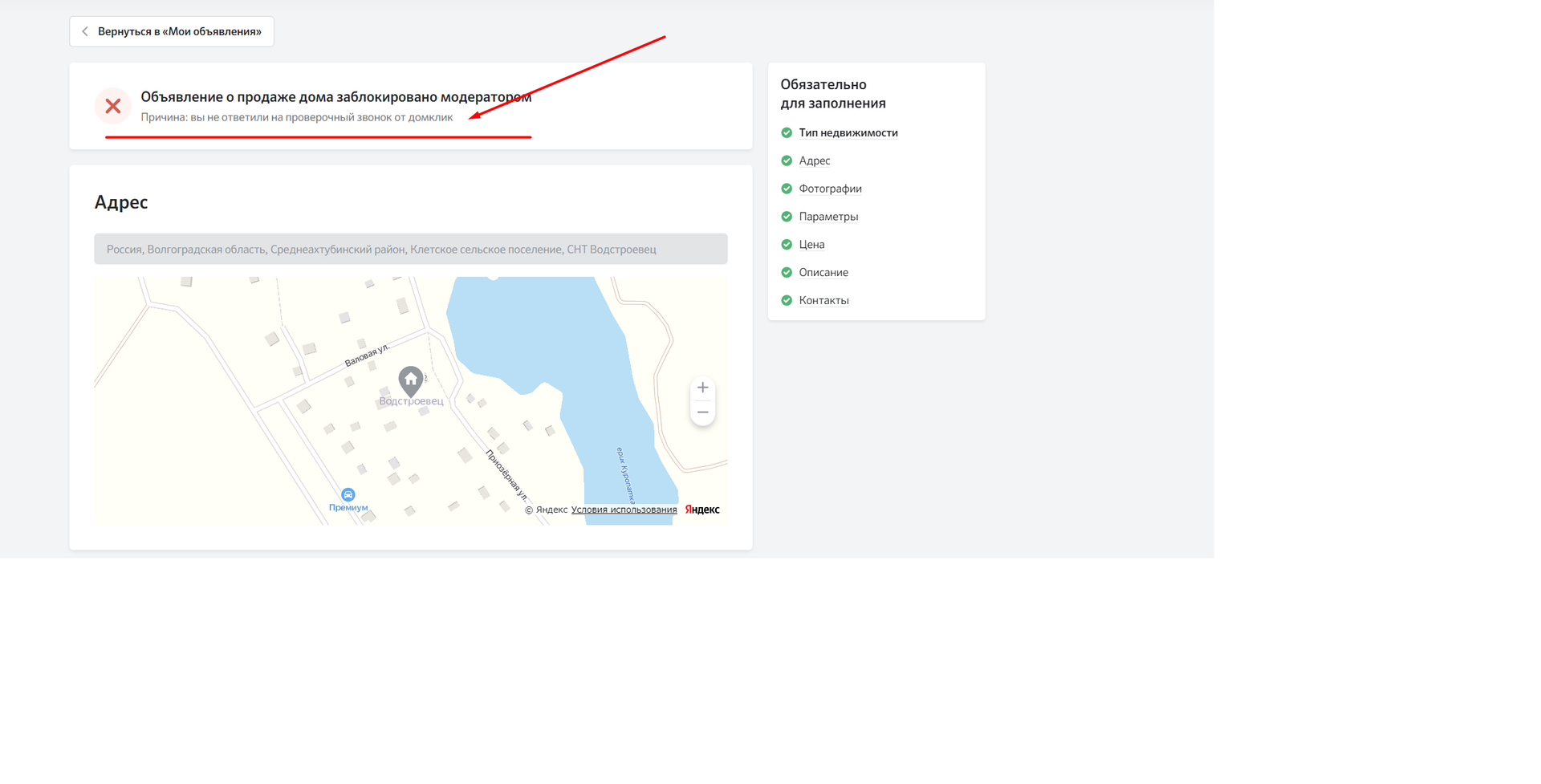This screenshot has width=1541, height=784.
Task: Click the red blocked-status cross icon
Action: point(113,106)
